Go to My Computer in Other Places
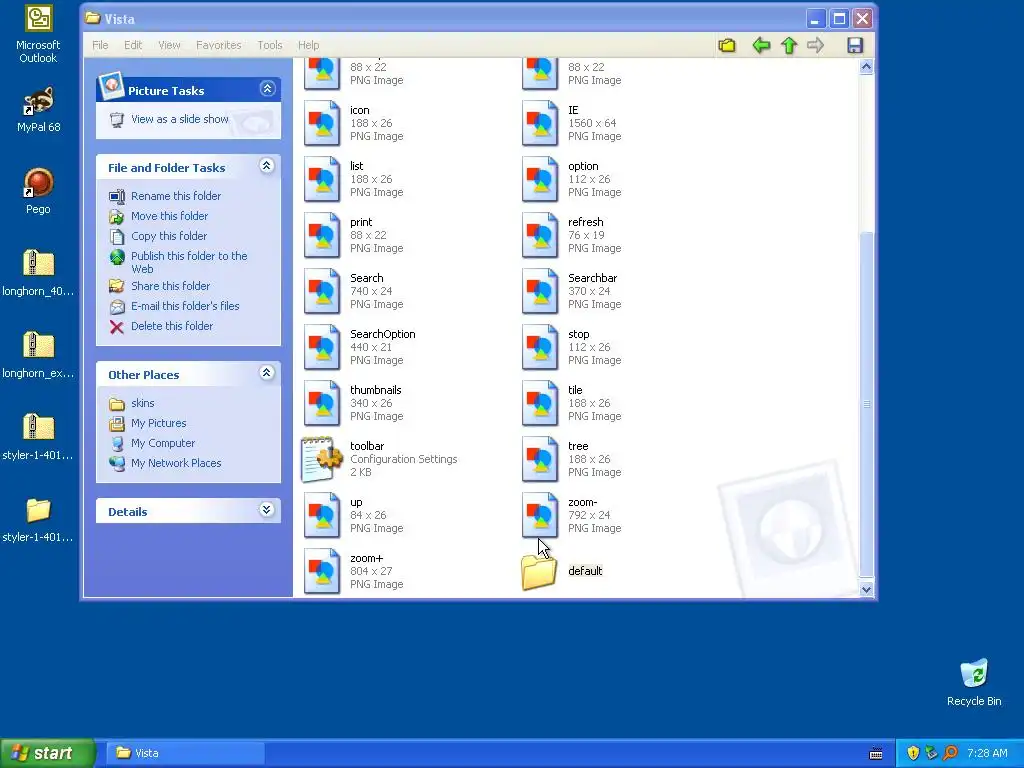 [x=152, y=443]
